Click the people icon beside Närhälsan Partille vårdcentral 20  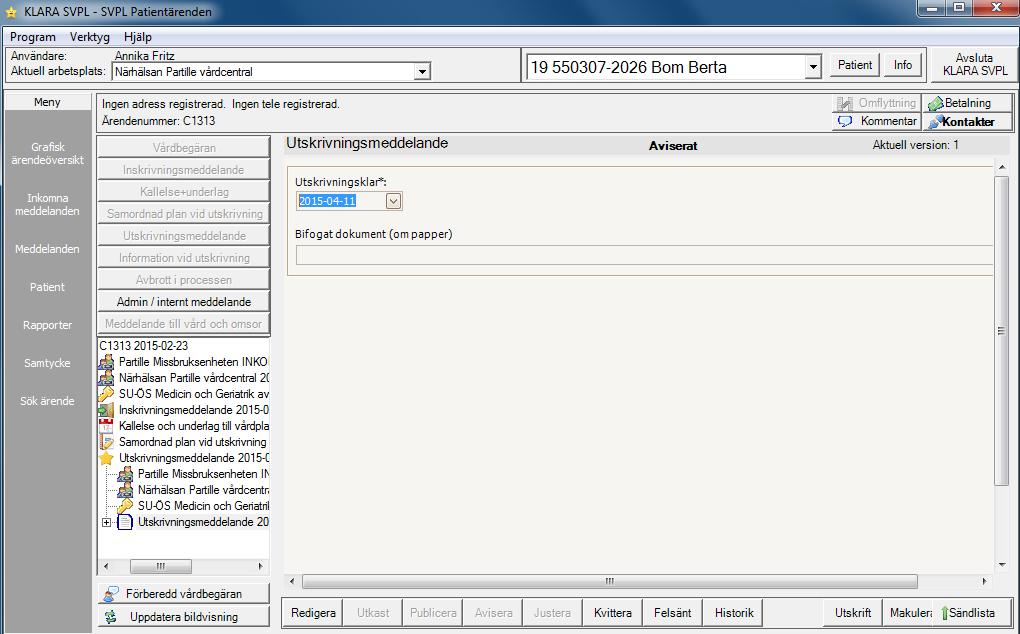pyautogui.click(x=106, y=378)
